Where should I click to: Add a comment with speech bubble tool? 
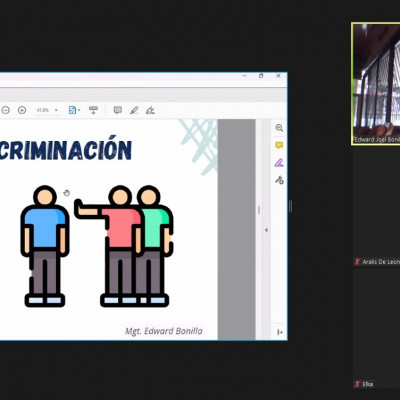click(x=118, y=110)
